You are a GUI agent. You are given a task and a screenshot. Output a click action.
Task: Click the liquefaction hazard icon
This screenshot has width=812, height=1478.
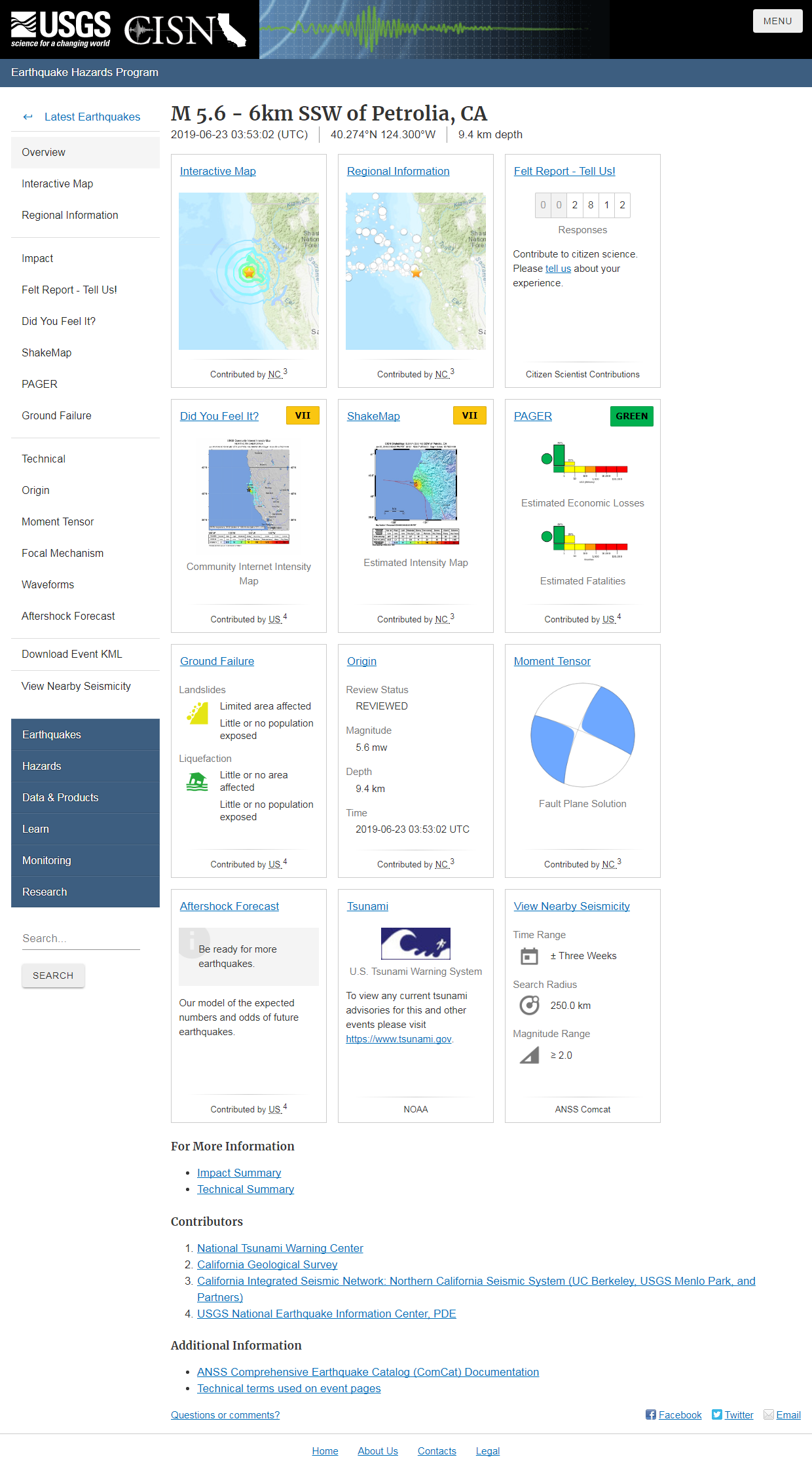pyautogui.click(x=197, y=782)
